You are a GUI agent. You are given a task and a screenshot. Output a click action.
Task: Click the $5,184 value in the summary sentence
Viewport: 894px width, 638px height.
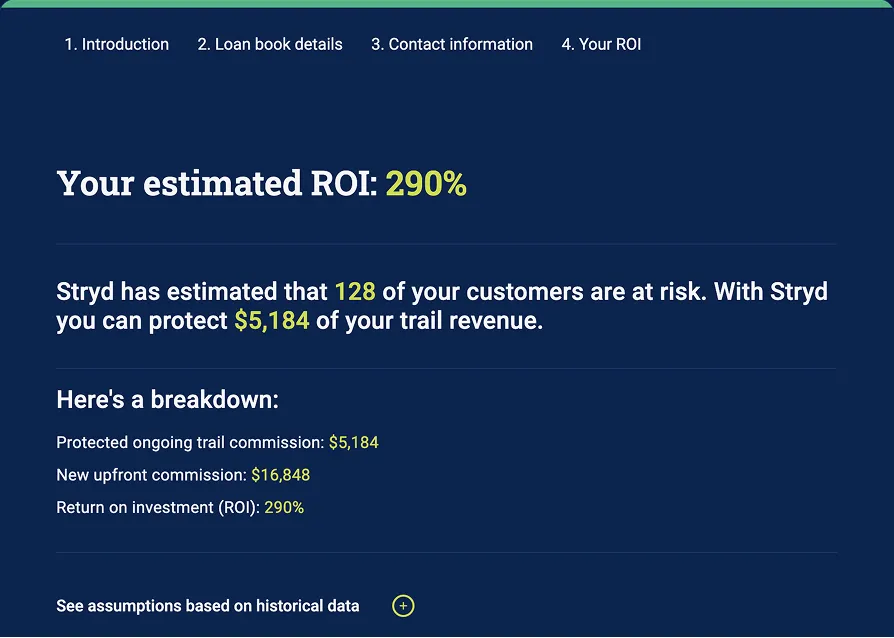(x=272, y=320)
